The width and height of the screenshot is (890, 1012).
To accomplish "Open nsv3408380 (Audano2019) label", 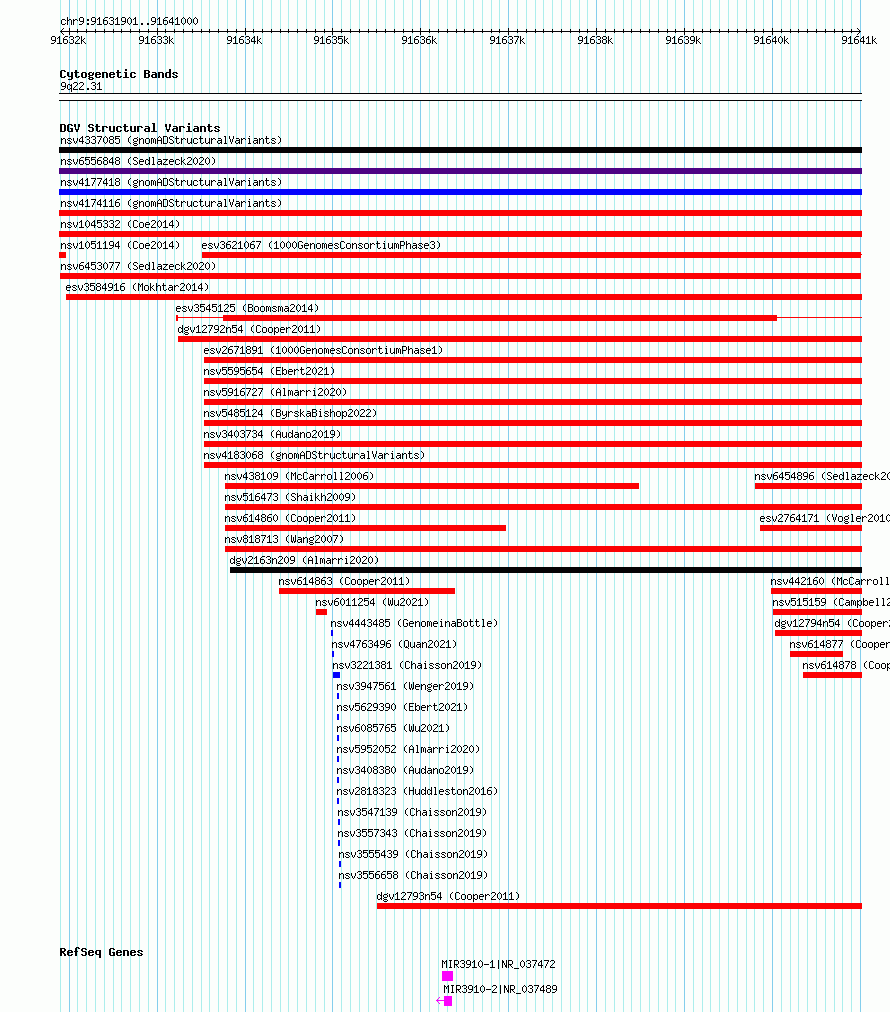I will pyautogui.click(x=405, y=769).
